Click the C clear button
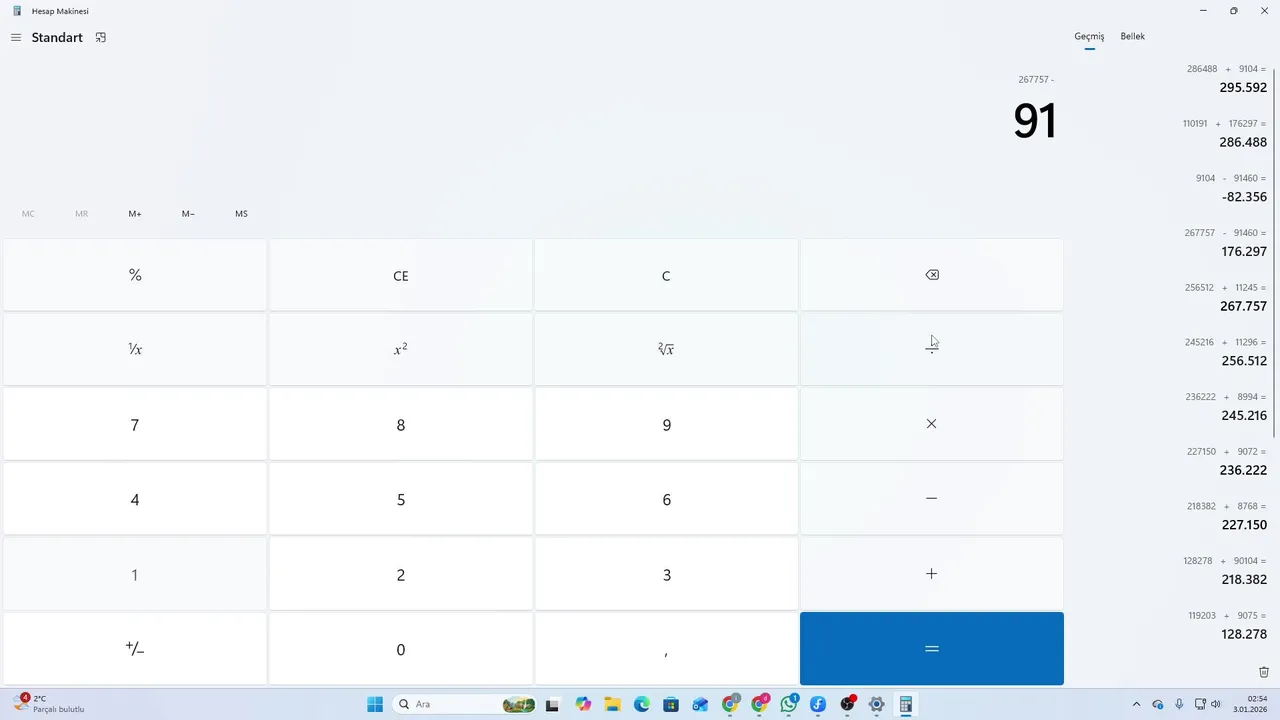1280x720 pixels. [666, 275]
